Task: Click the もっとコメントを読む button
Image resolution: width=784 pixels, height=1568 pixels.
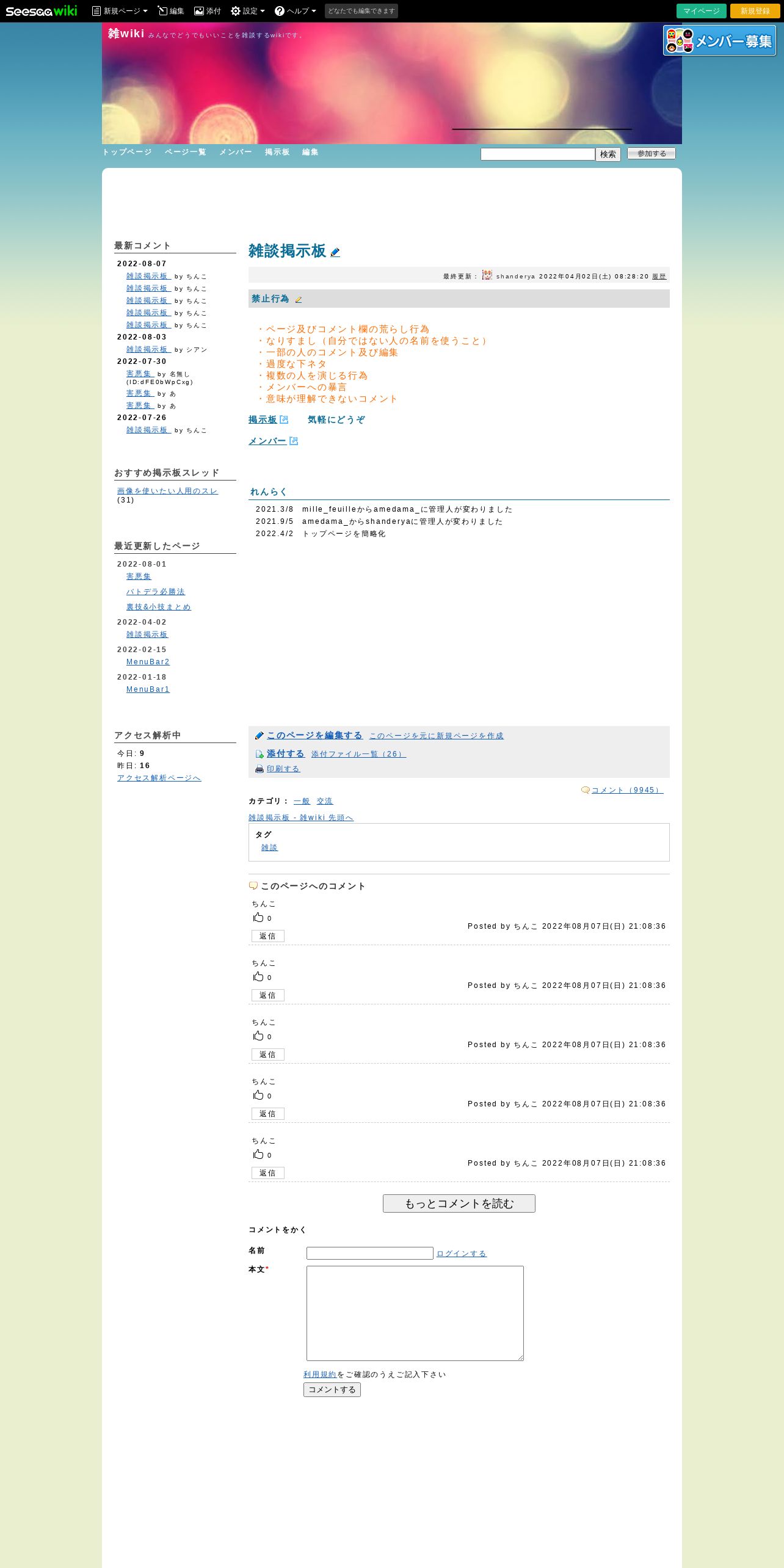Action: coord(459,1203)
